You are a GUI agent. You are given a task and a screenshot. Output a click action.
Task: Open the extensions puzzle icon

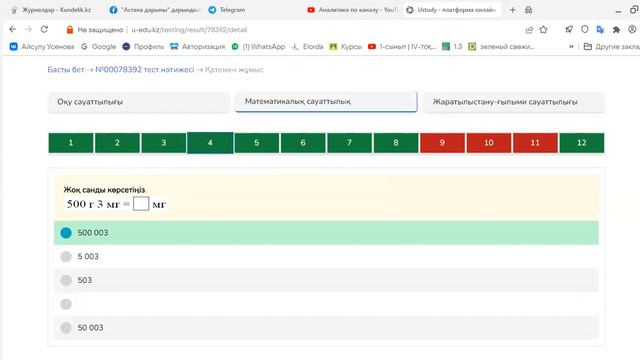point(616,29)
